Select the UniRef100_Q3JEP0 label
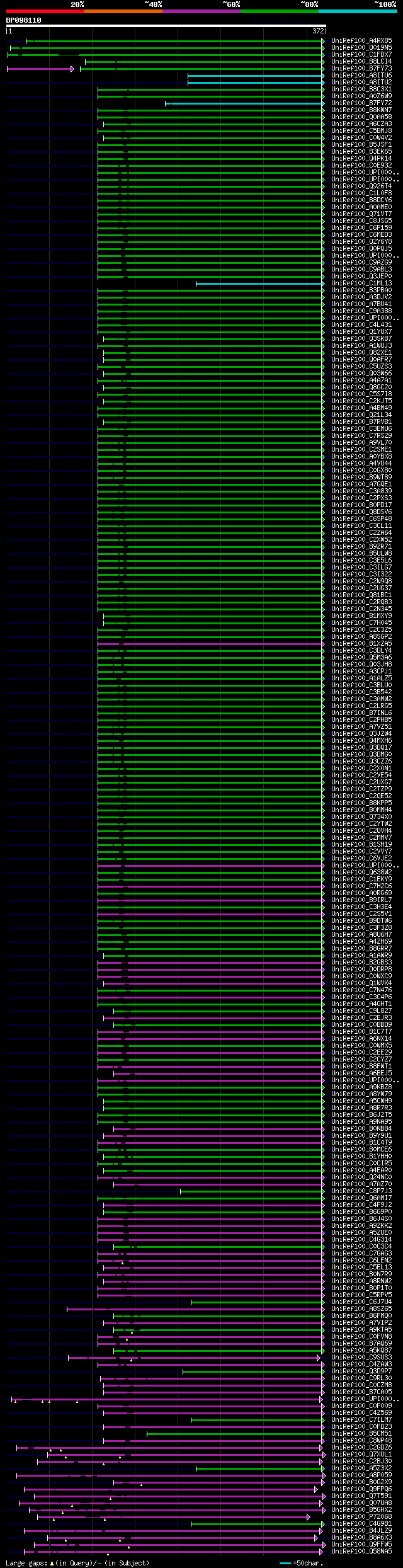Screen dimensions: 403x1568 361,277
